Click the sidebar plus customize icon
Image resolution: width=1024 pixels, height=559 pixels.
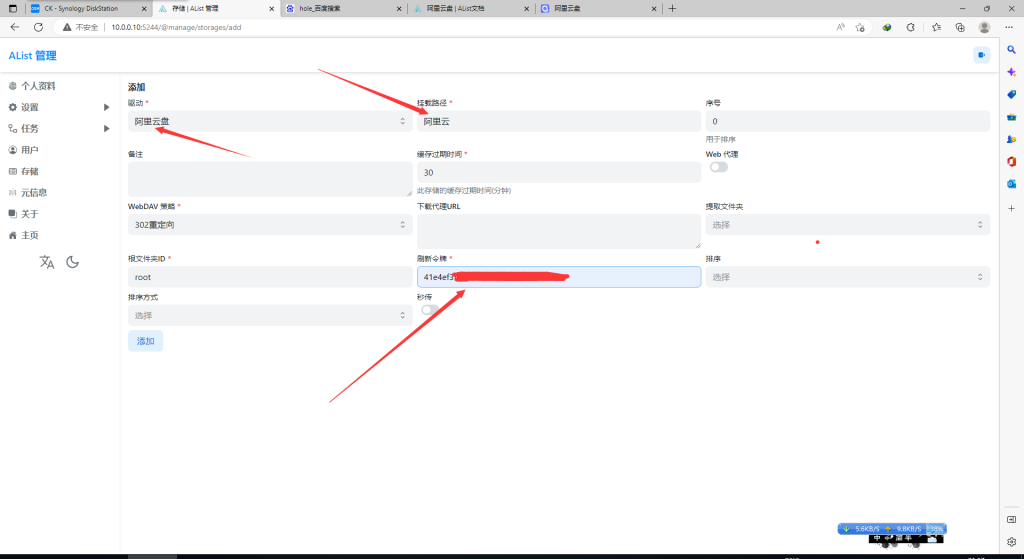[1012, 208]
